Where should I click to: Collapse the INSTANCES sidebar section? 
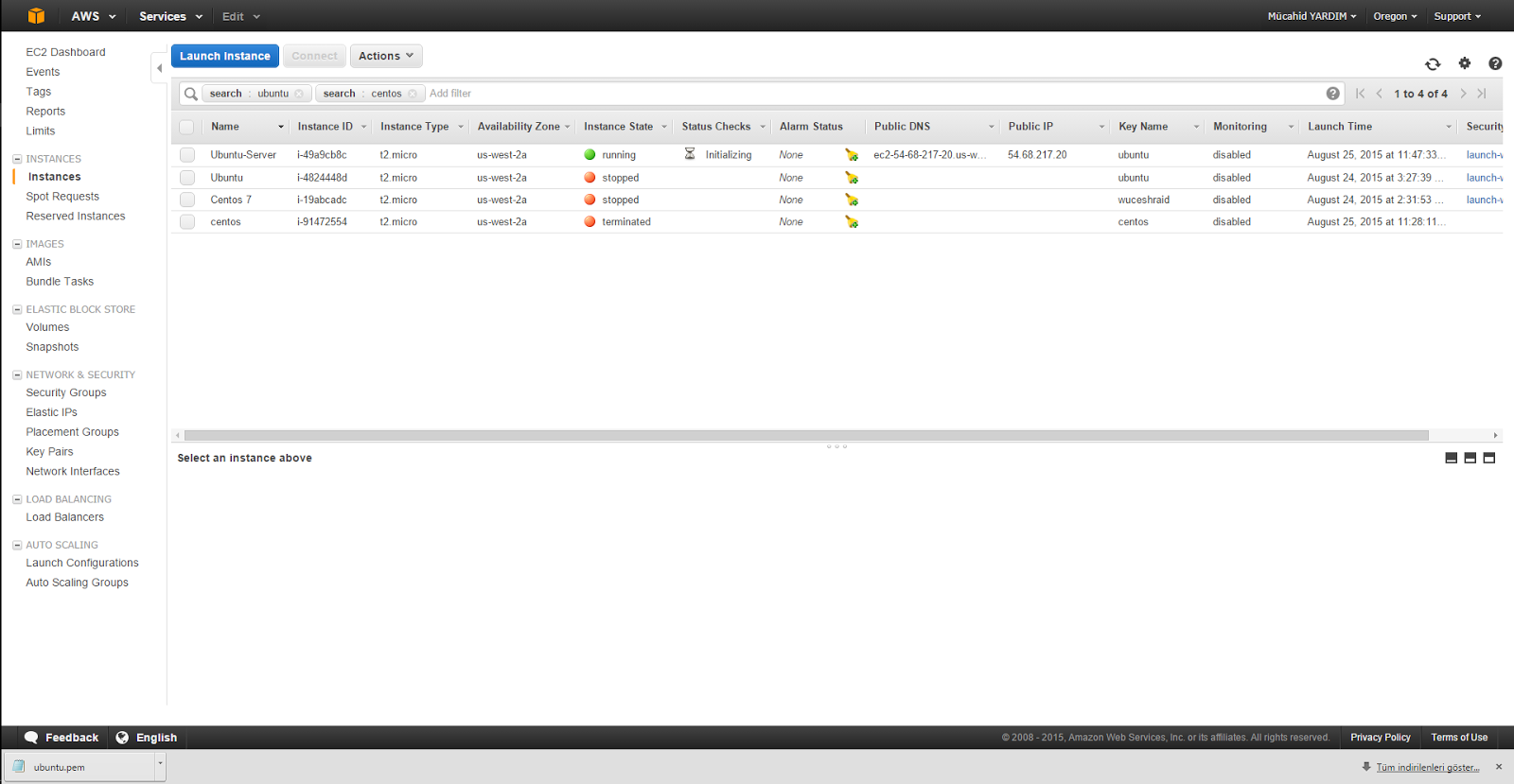(x=17, y=159)
